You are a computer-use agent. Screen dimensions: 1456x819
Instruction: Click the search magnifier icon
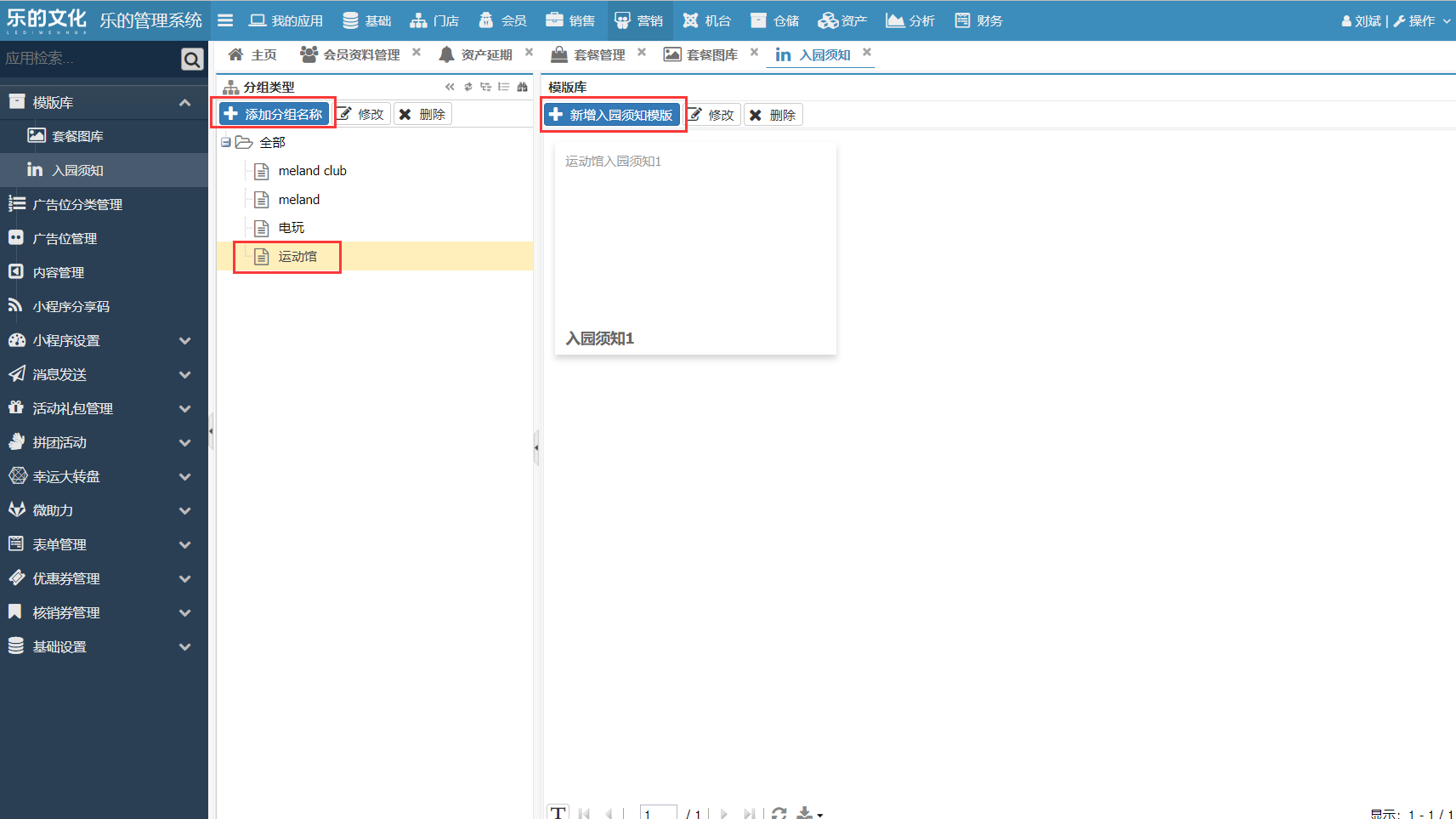(192, 59)
